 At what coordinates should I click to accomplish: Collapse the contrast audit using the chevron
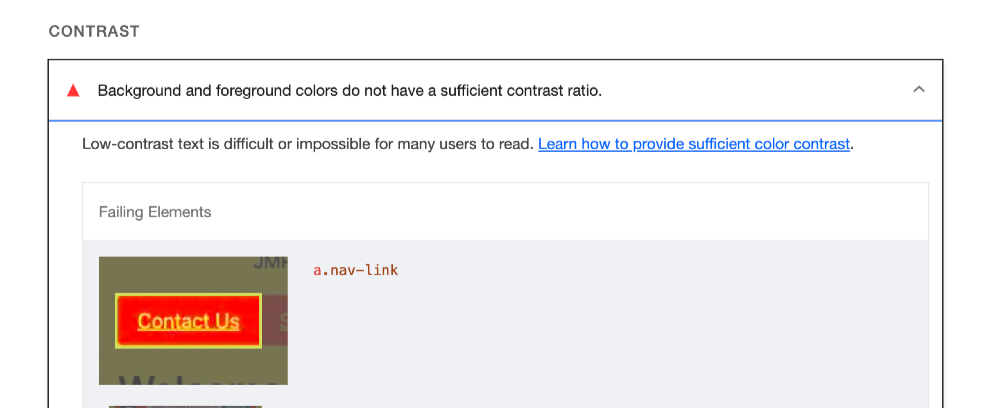pos(919,90)
